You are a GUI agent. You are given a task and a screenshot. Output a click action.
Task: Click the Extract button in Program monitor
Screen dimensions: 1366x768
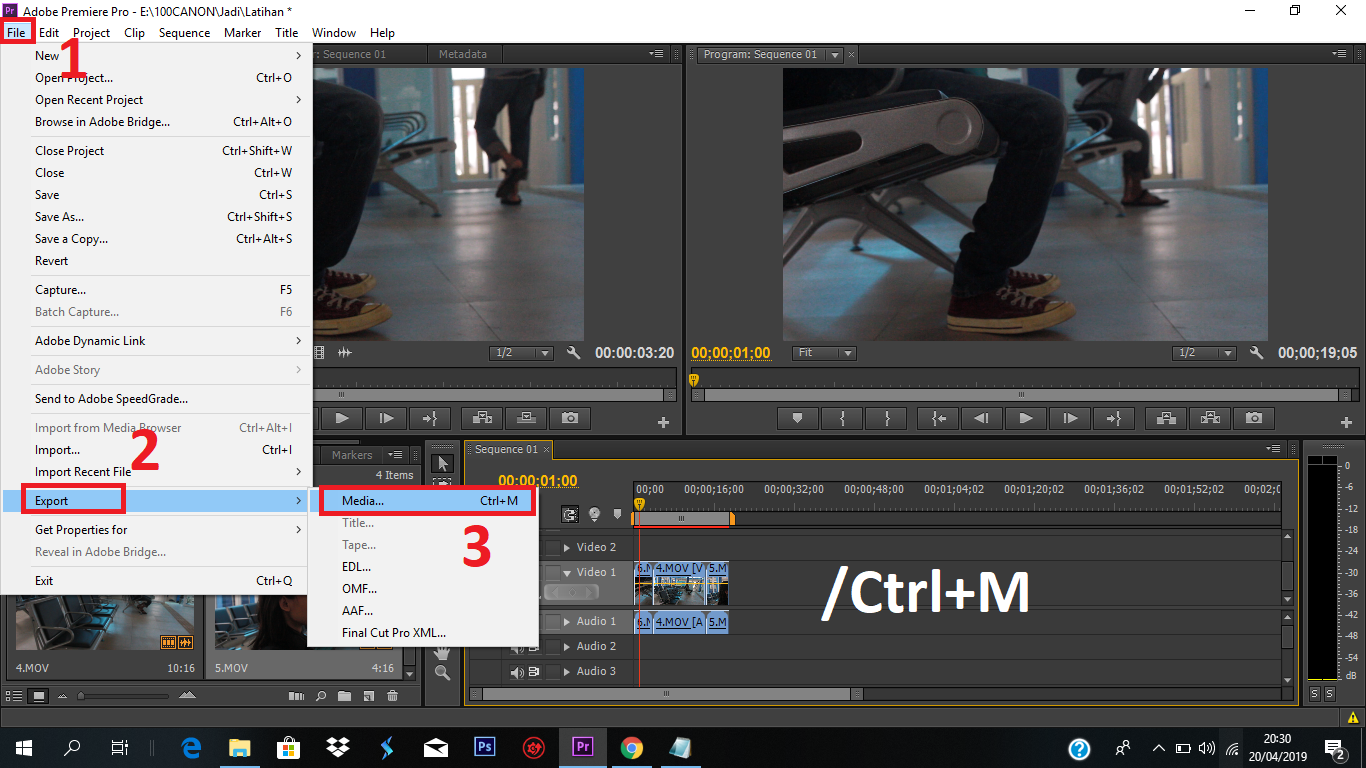1209,419
